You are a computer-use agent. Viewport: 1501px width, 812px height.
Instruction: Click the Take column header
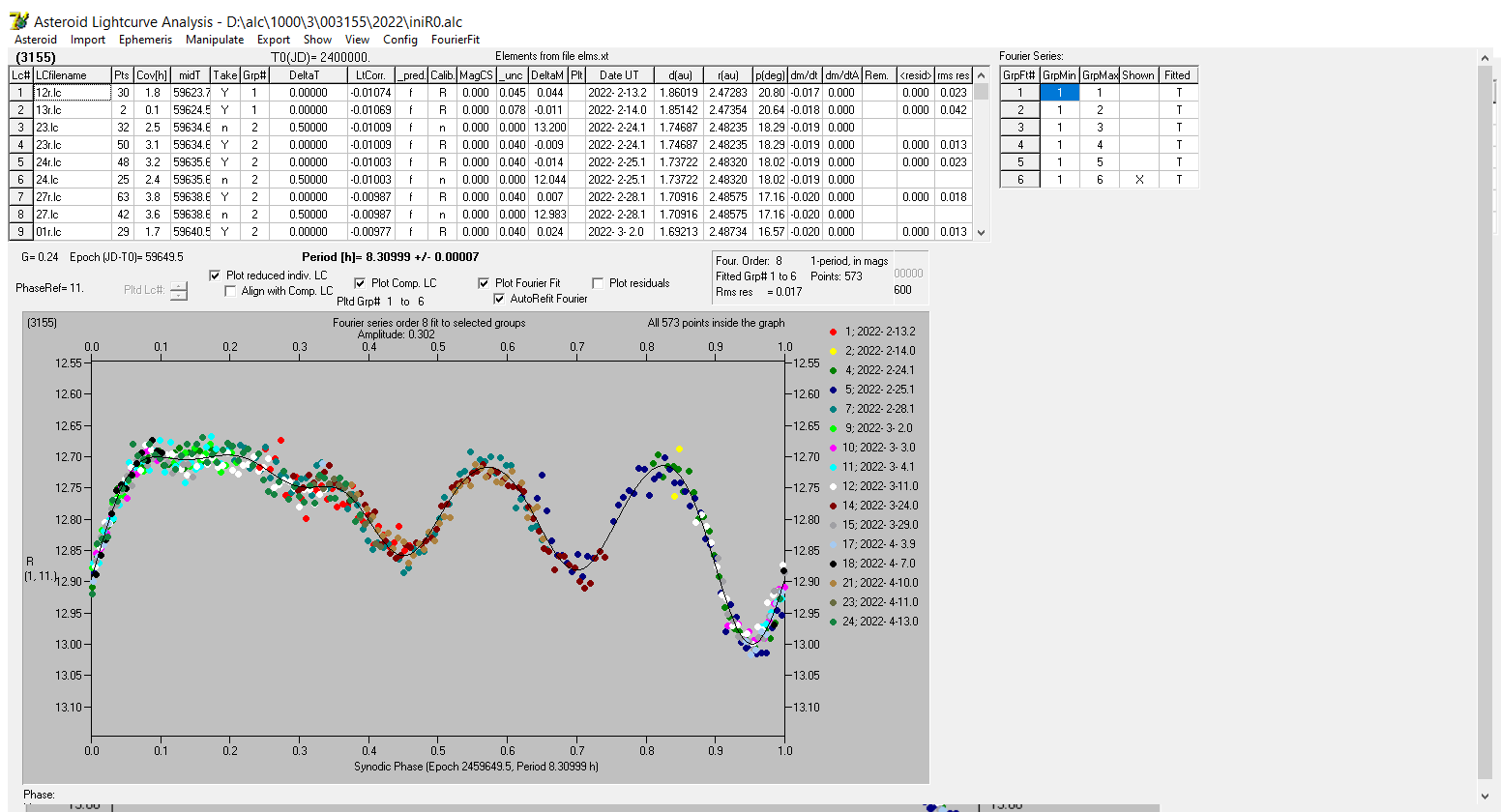(x=224, y=75)
